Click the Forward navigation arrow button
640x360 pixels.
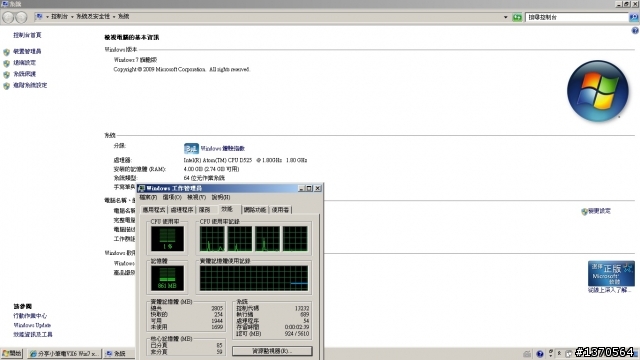click(21, 17)
